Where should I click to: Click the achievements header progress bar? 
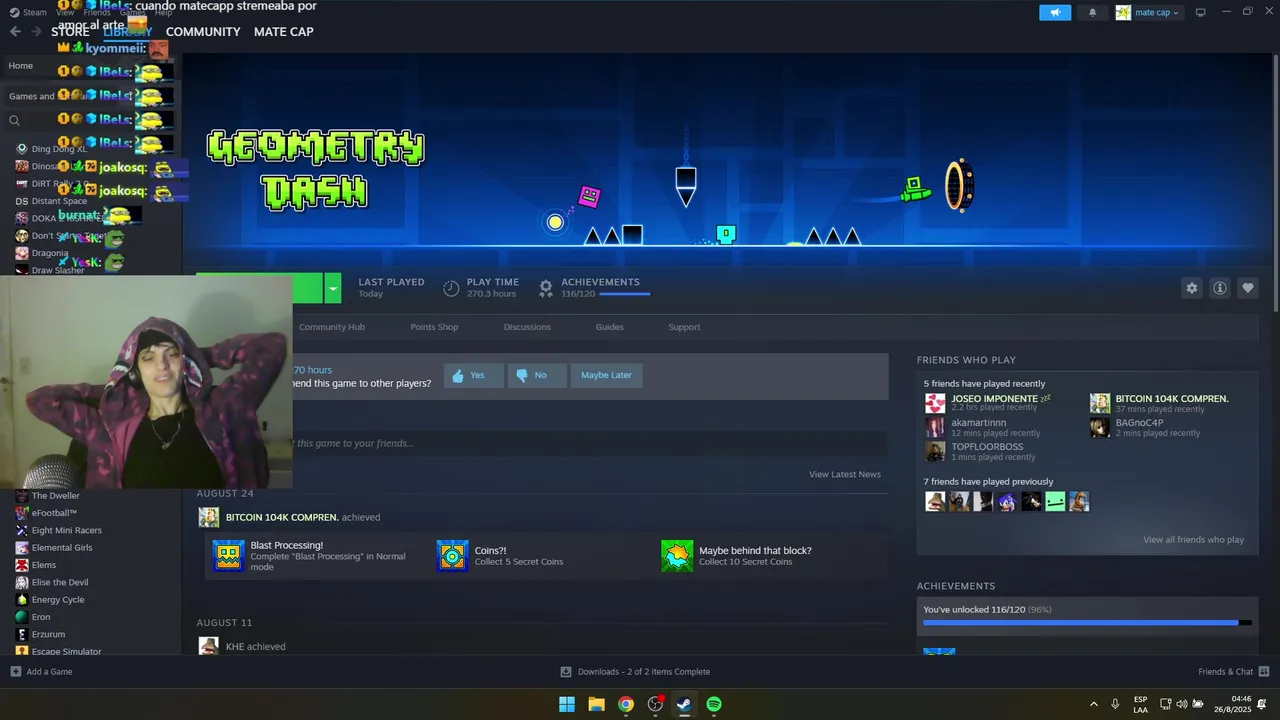[x=625, y=294]
